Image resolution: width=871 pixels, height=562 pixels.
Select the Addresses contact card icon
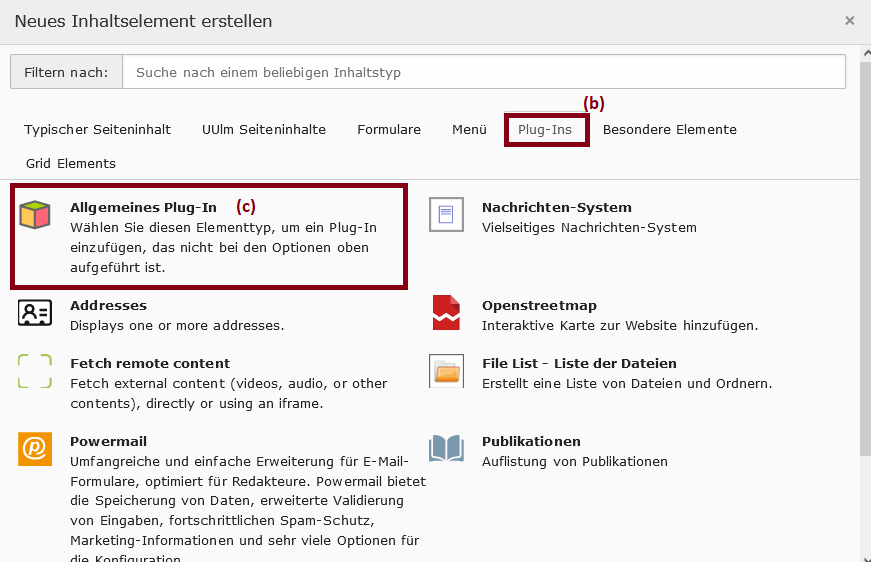(34, 313)
